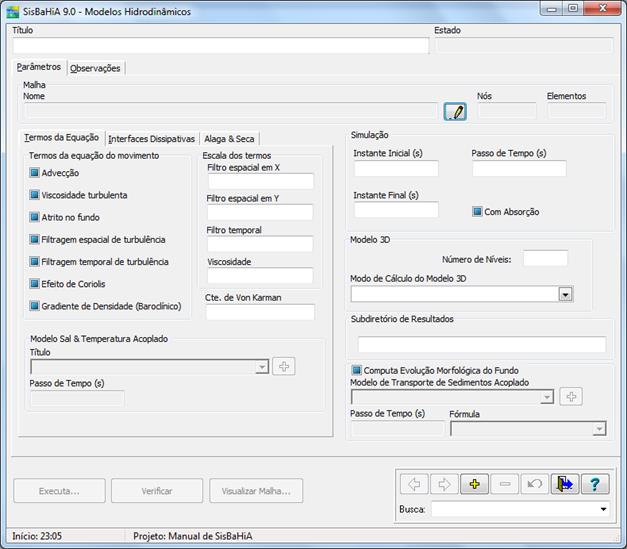Viewport: 627px width, 549px height.
Task: Click the pencil edit icon beside Malha Nome
Action: click(455, 112)
